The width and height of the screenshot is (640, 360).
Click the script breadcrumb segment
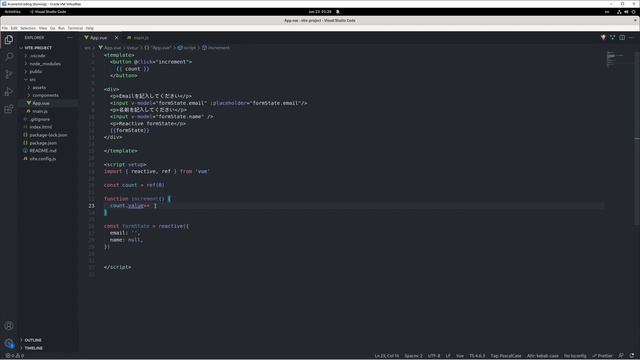187,48
